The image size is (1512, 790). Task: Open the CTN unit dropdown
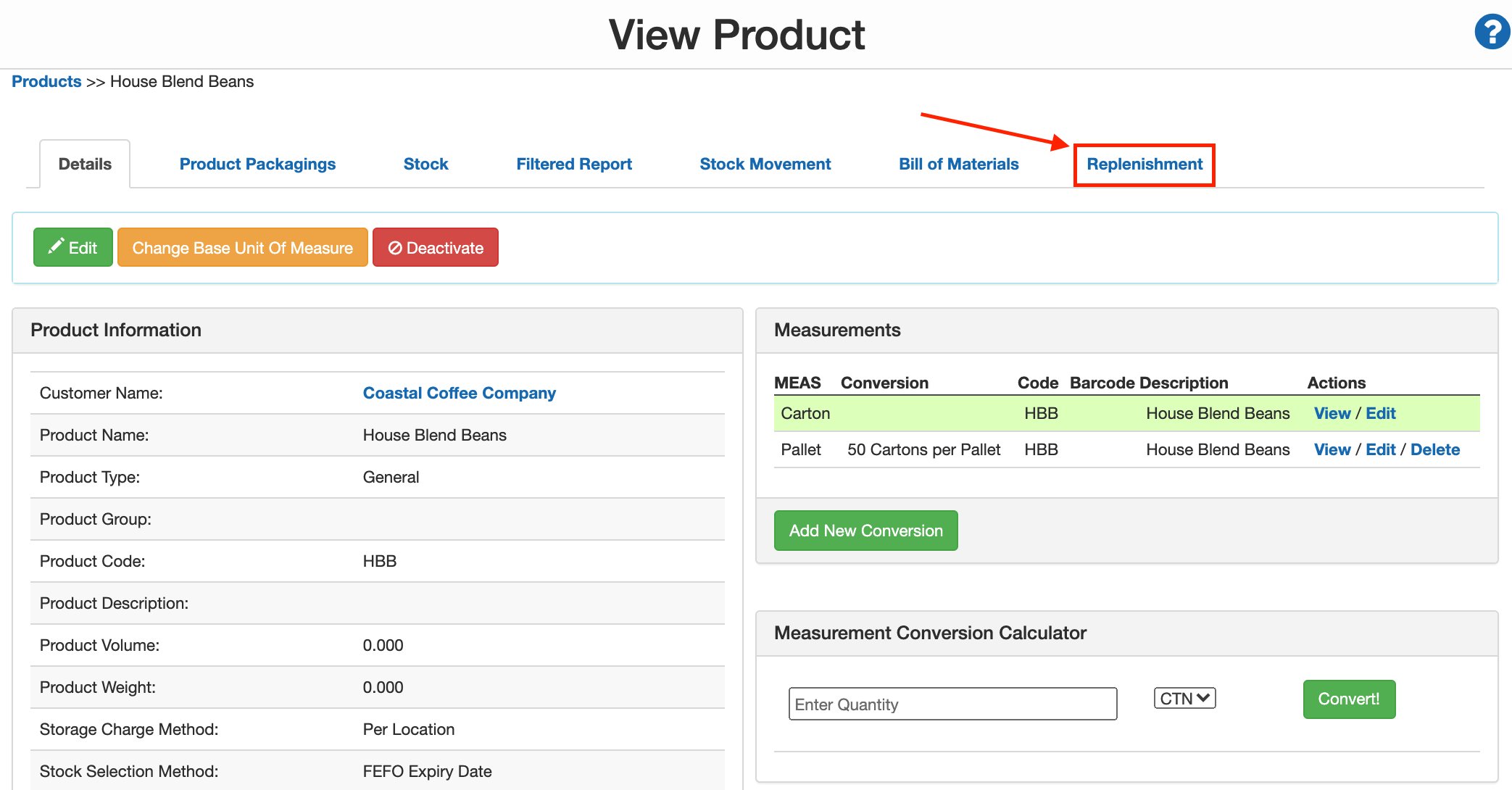[1184, 698]
